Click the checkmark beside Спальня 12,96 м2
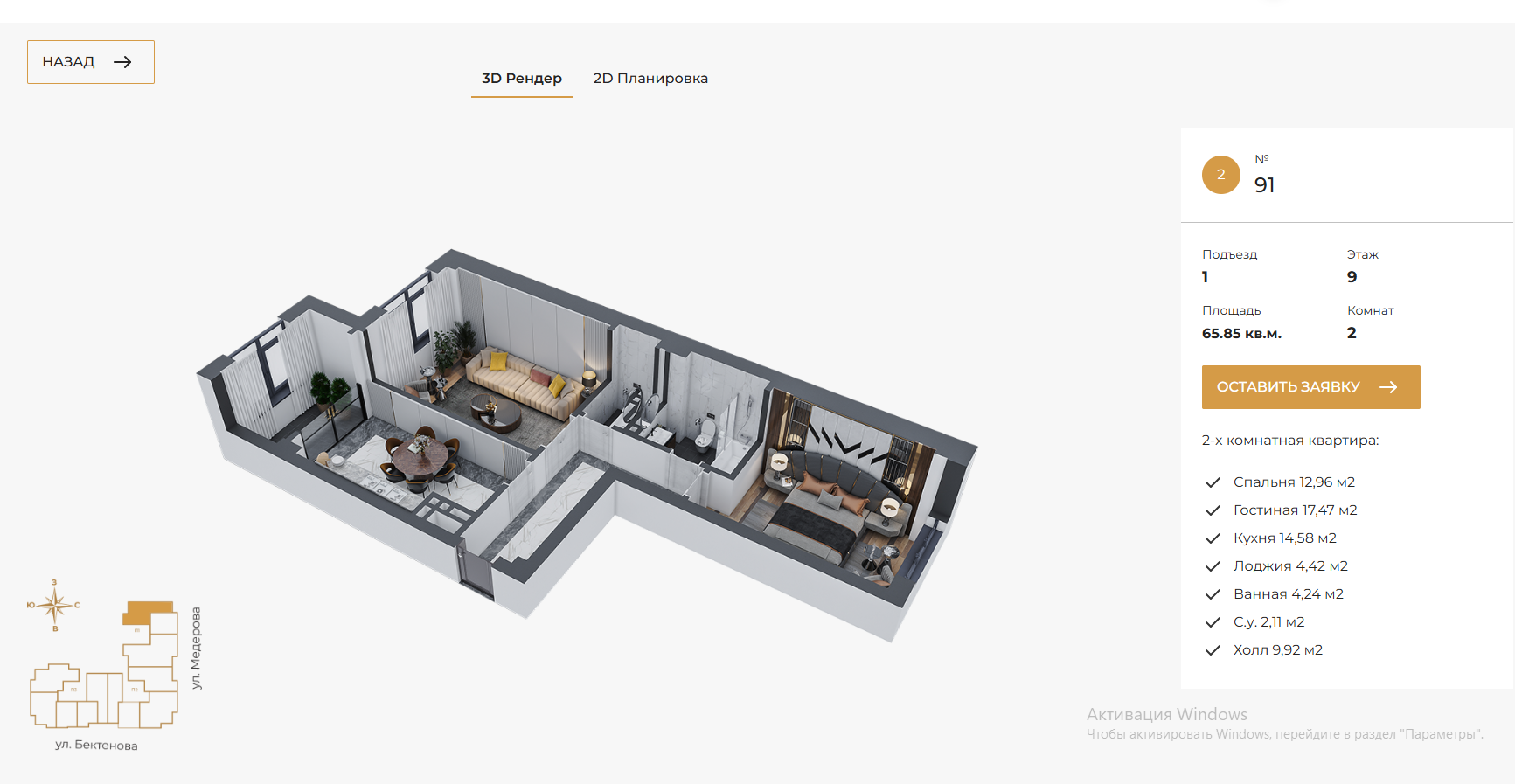The width and height of the screenshot is (1515, 784). (1213, 482)
